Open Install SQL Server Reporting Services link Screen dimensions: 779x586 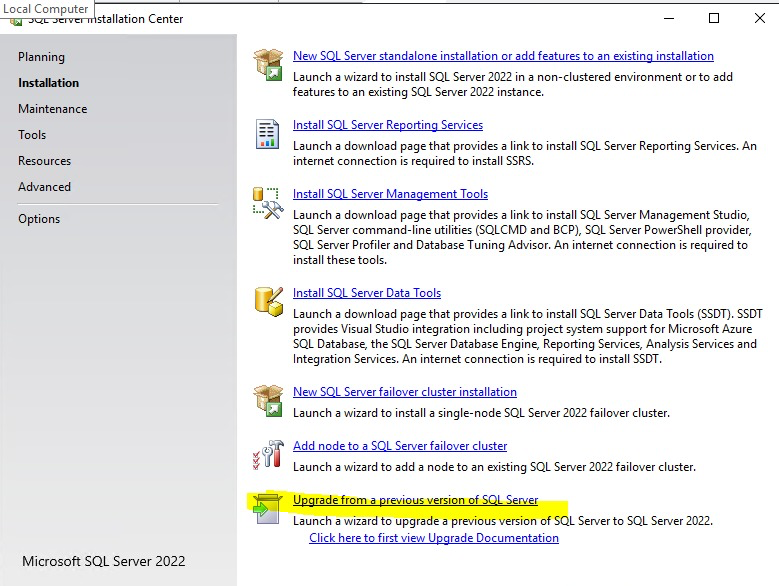coord(388,125)
